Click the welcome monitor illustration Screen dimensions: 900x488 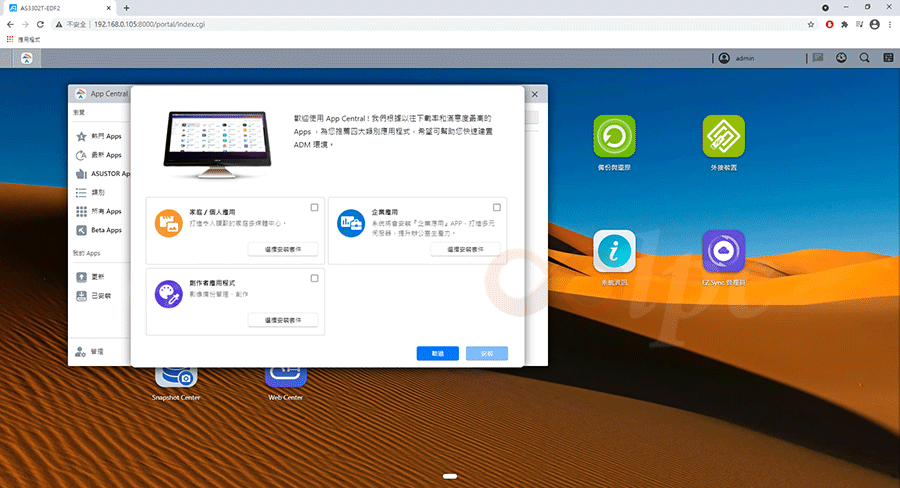(x=217, y=145)
